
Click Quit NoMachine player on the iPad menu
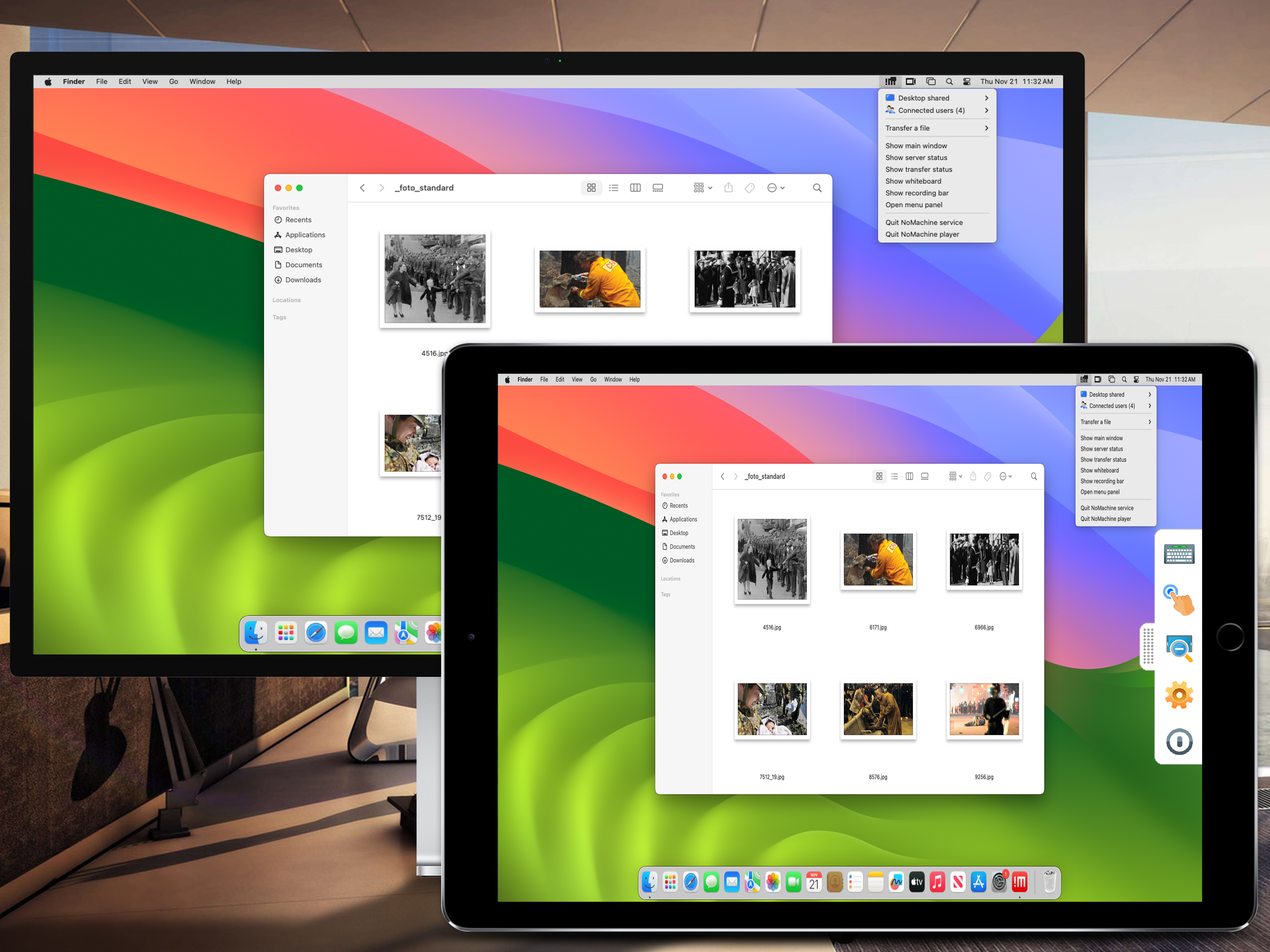1105,519
